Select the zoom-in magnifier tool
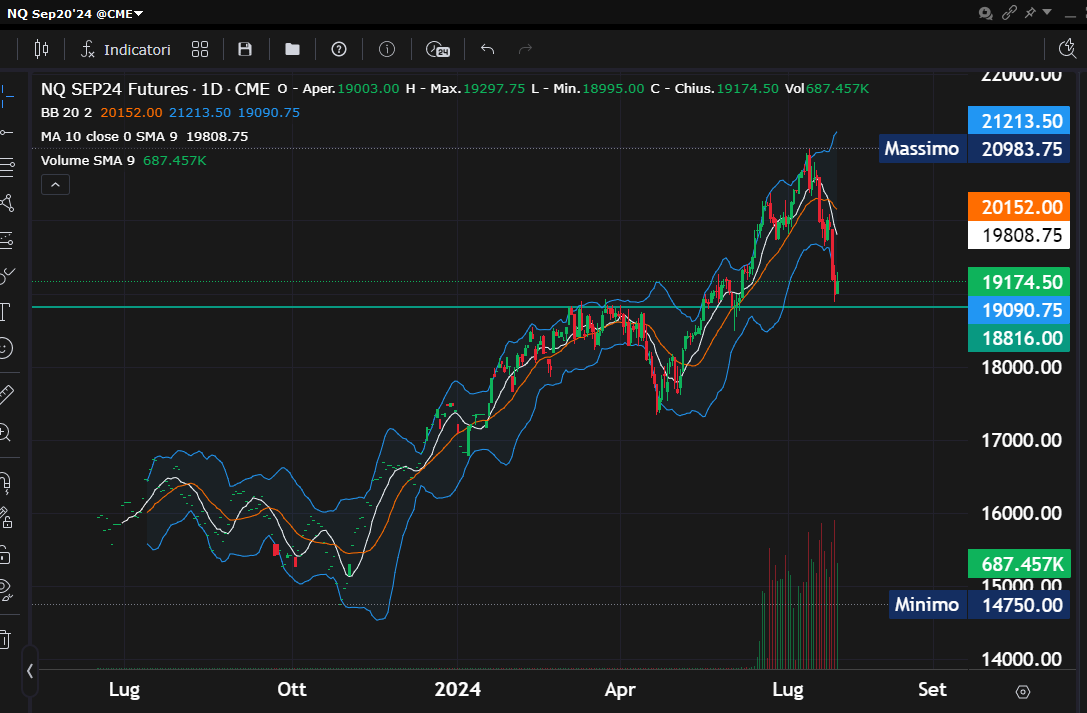The image size is (1087, 713). (7, 432)
